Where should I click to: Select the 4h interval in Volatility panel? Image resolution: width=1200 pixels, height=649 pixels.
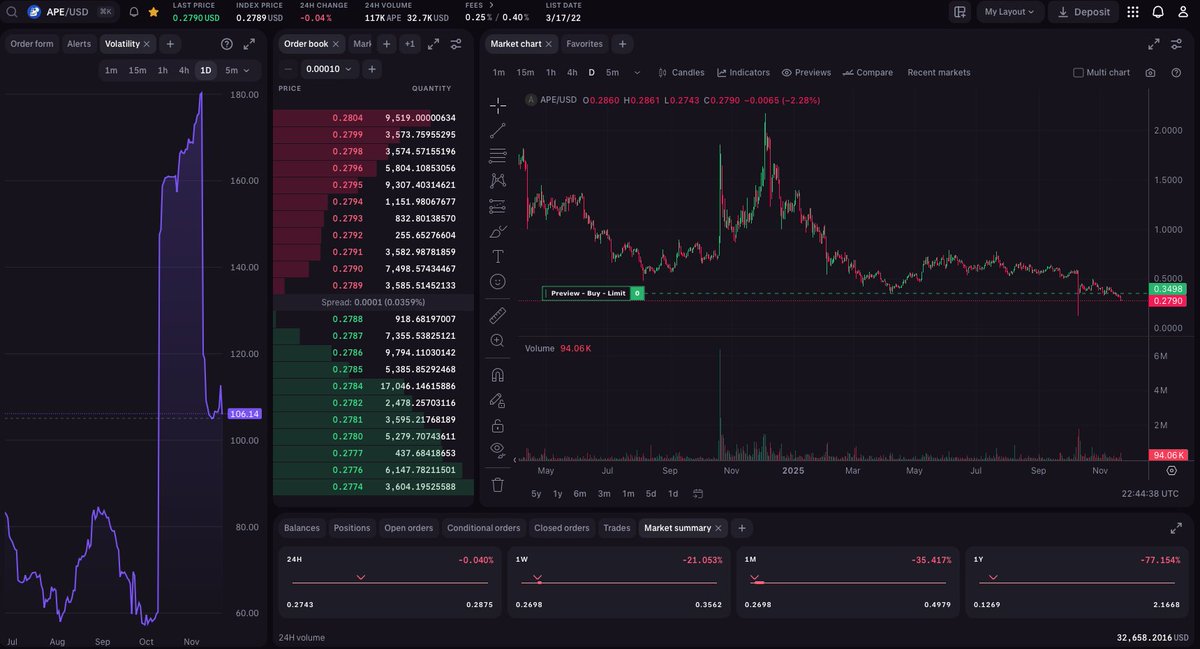tap(184, 70)
